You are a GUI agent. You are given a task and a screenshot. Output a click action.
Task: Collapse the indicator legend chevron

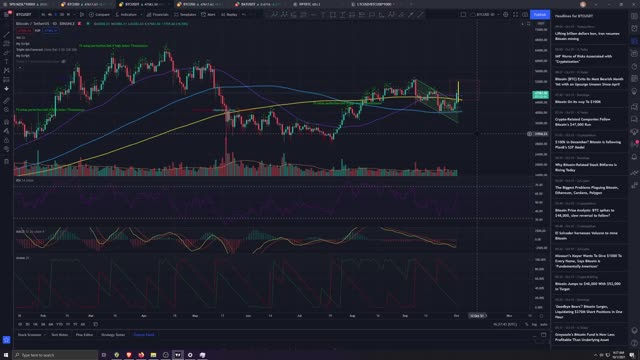(x=20, y=68)
